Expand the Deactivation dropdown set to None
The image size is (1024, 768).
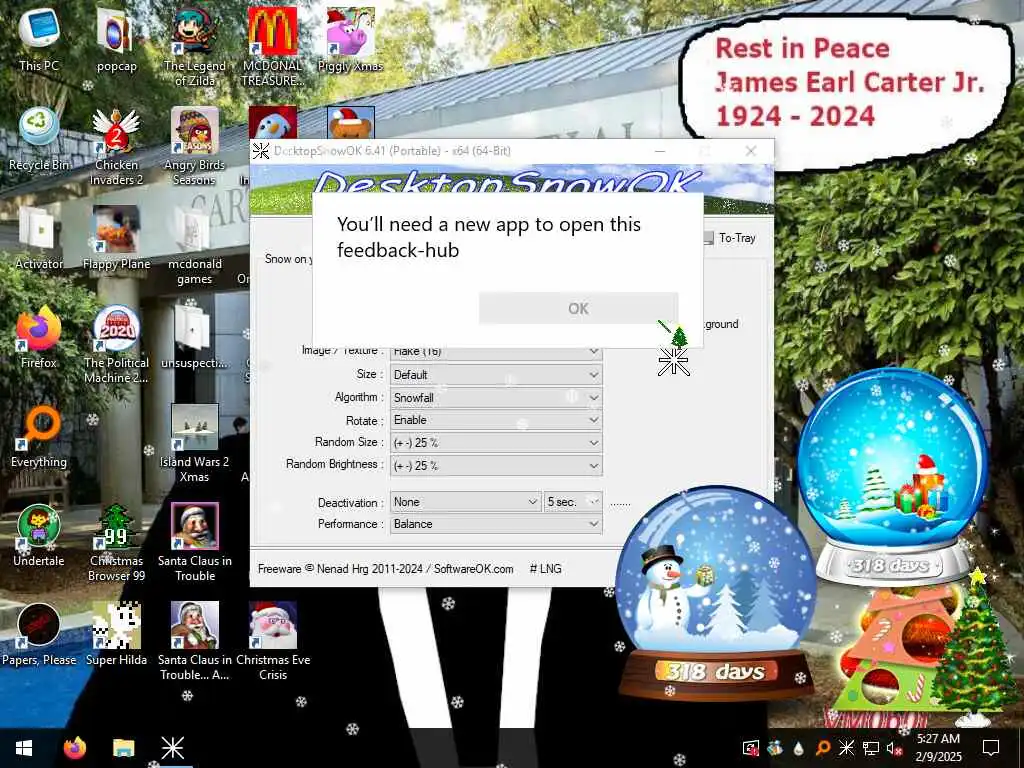pyautogui.click(x=465, y=502)
